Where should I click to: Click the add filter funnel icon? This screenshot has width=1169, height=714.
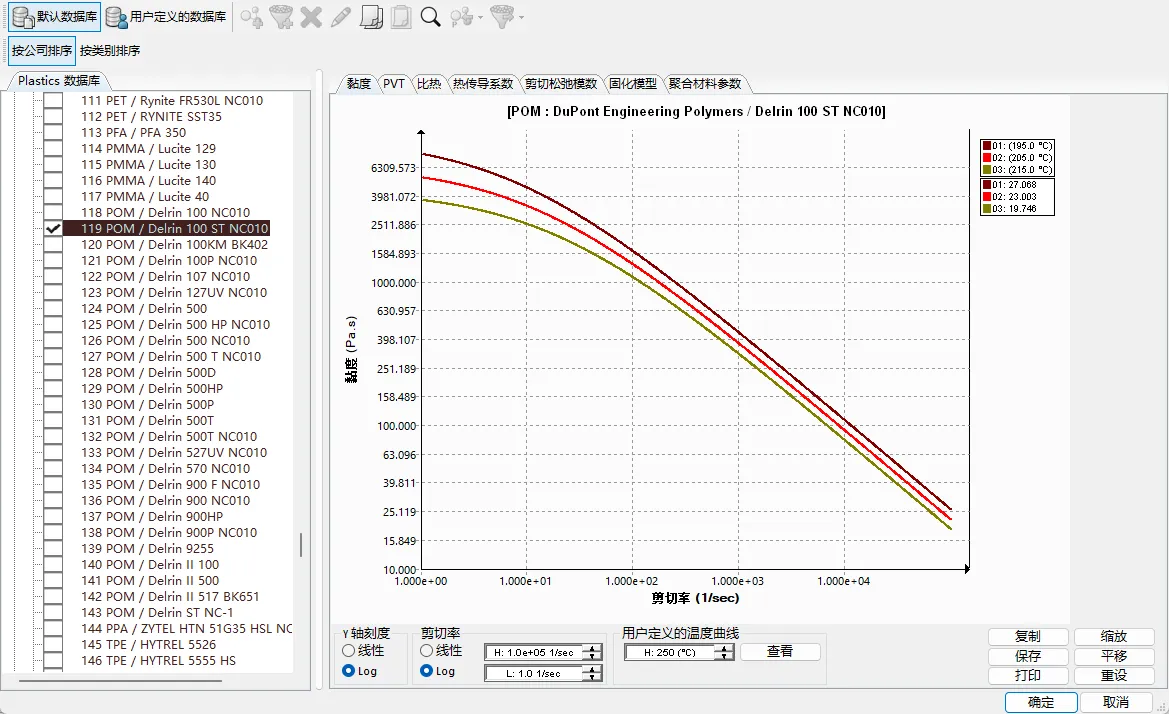coord(281,16)
